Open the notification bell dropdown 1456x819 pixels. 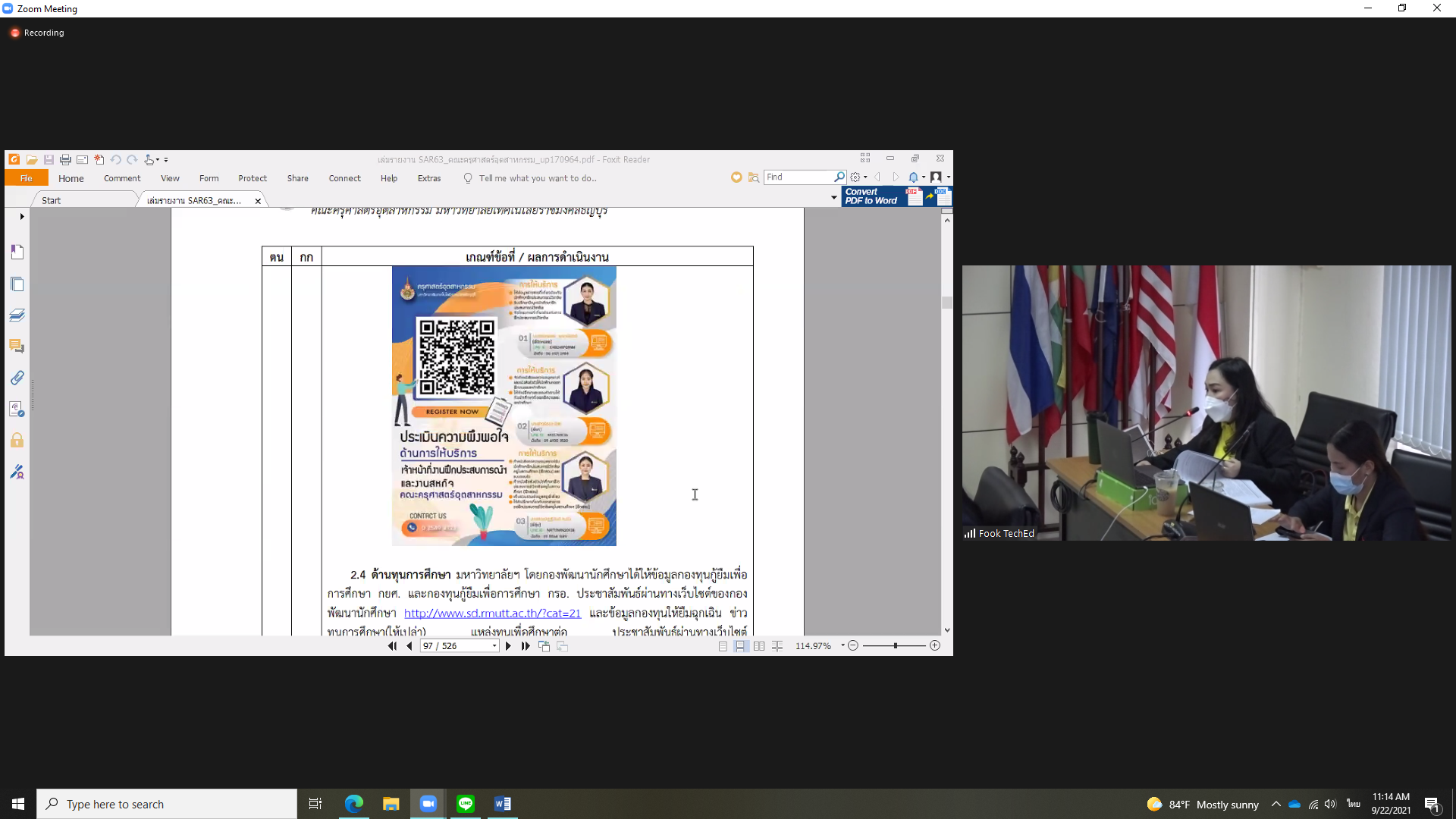[x=917, y=177]
